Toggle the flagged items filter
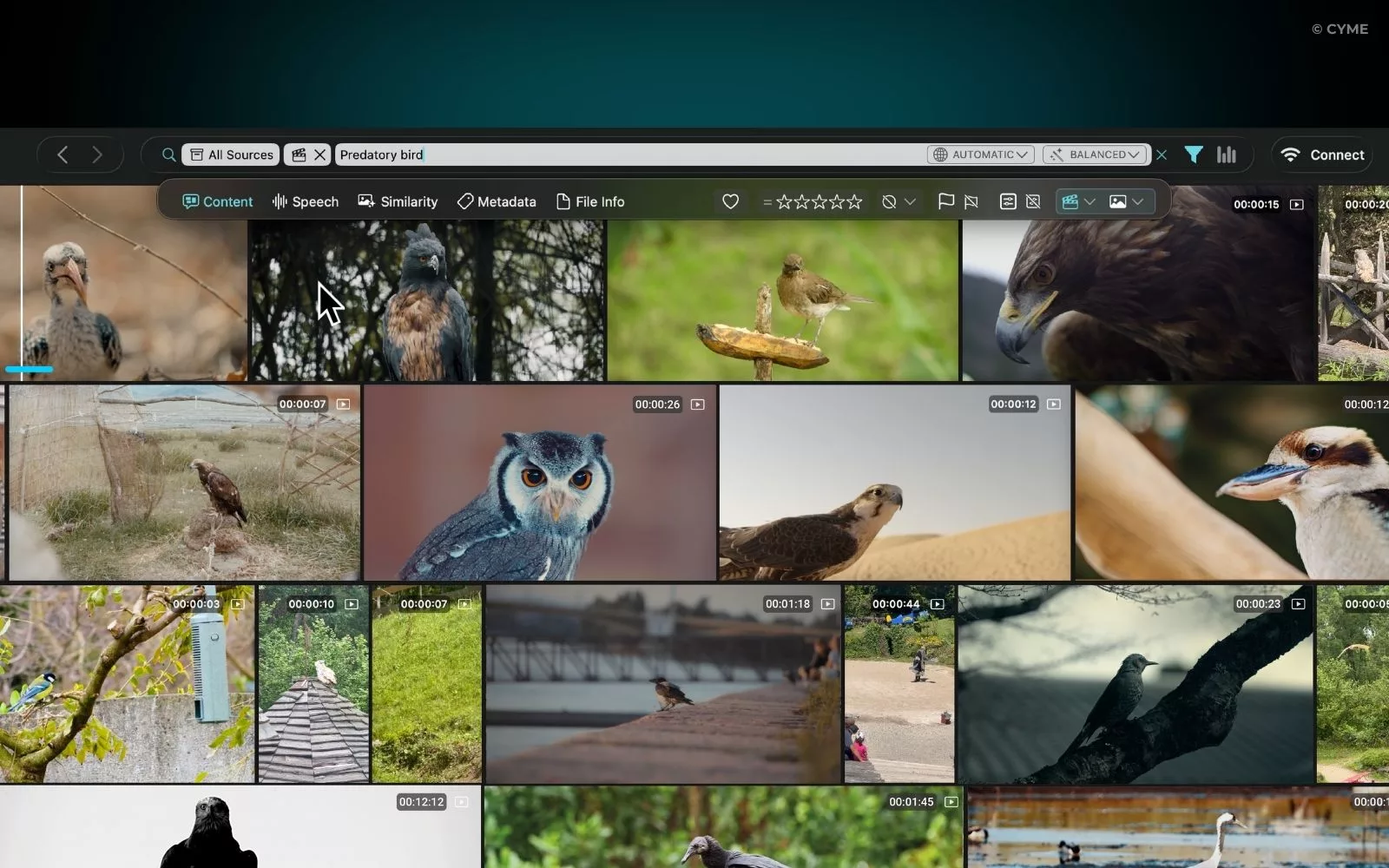 point(945,201)
